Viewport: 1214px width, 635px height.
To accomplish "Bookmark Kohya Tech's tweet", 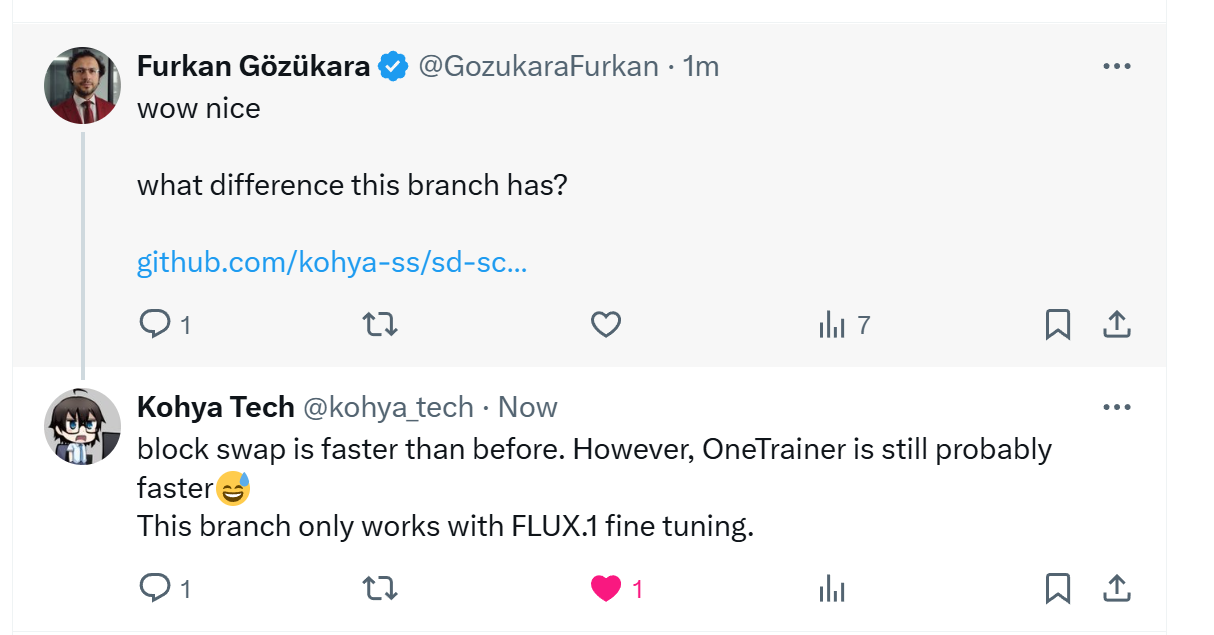I will 1058,588.
